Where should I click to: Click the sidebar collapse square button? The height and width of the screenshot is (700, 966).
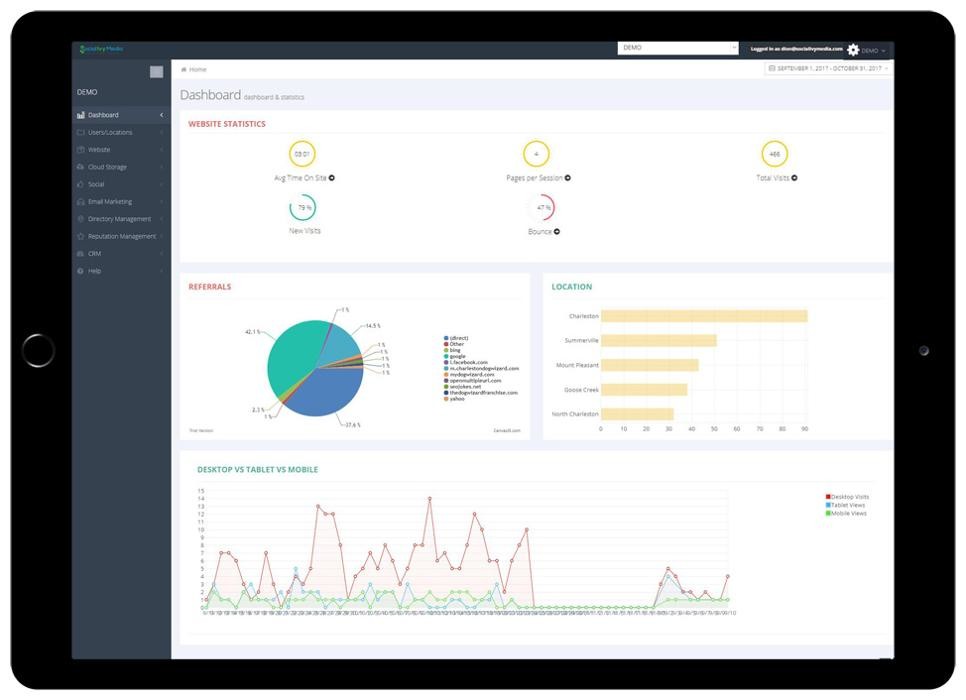click(156, 72)
